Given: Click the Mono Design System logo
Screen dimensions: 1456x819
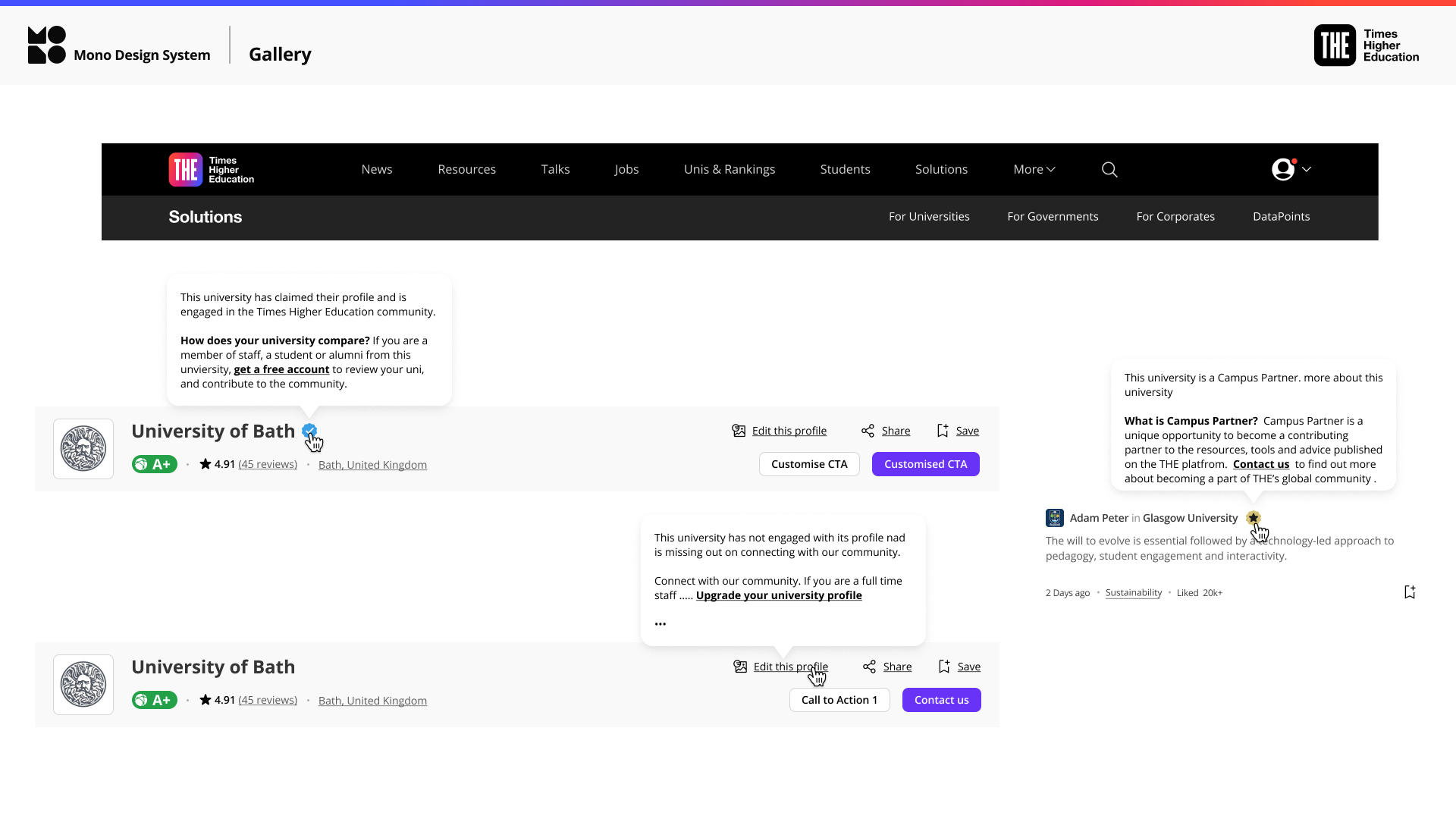Looking at the screenshot, I should click(x=119, y=45).
